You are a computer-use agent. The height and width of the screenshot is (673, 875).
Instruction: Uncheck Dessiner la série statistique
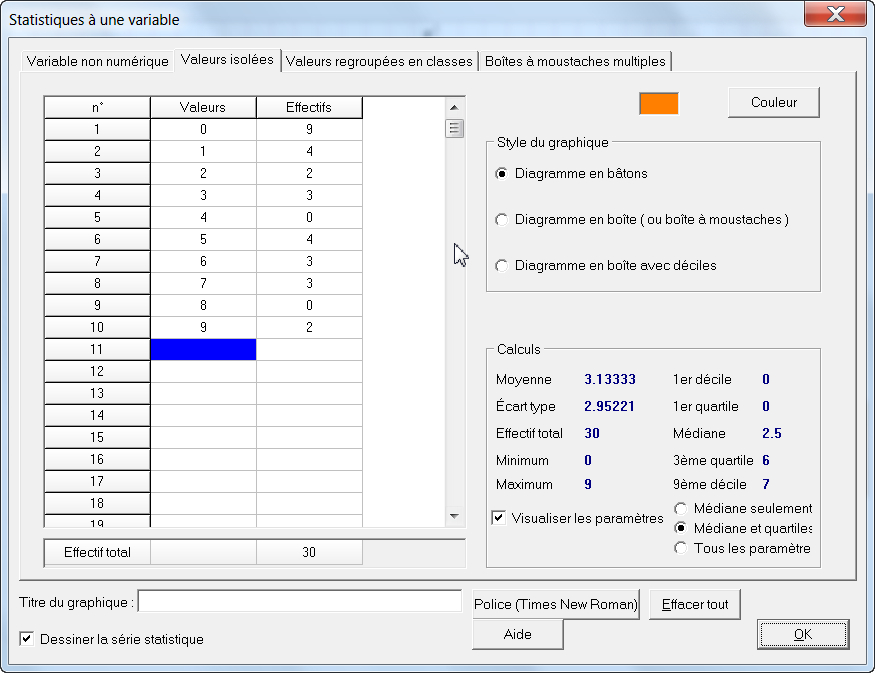point(27,639)
